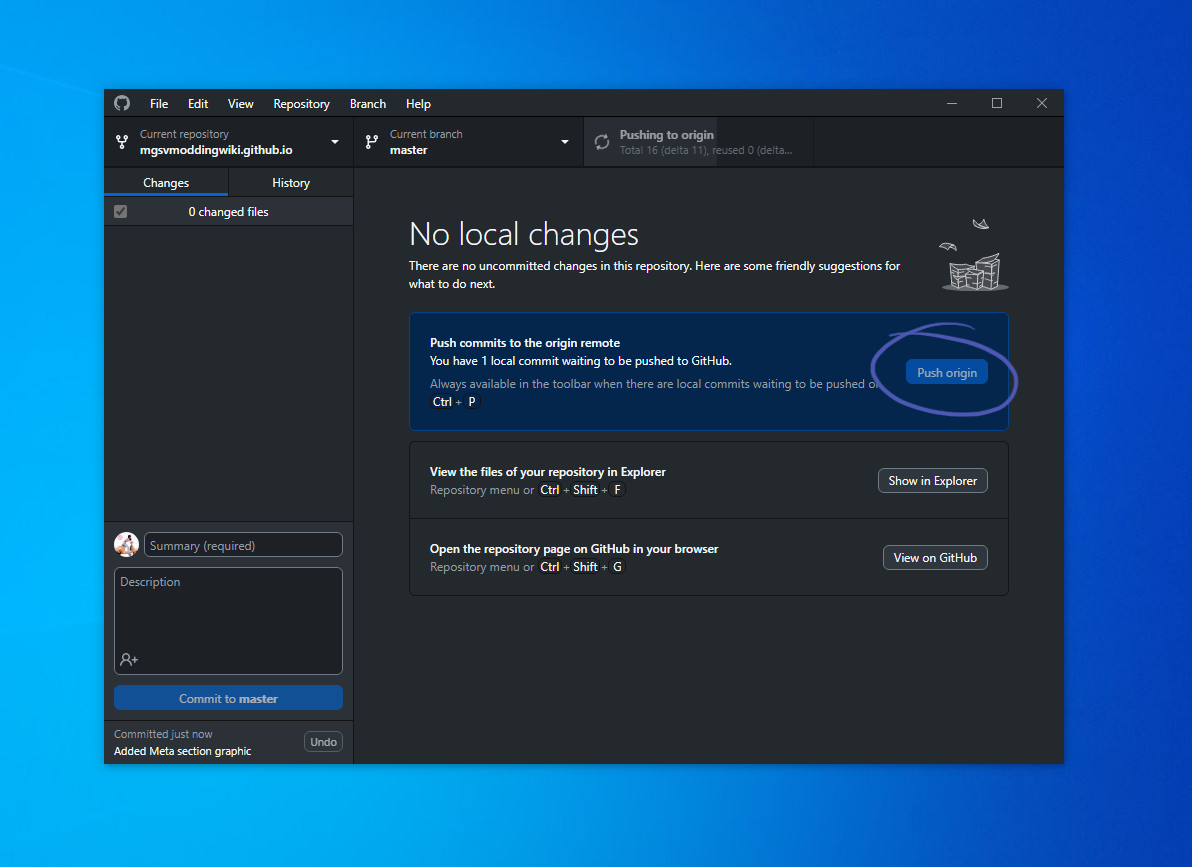Toggle the checkbox for 0 changed files
The image size is (1192, 867).
[x=120, y=211]
